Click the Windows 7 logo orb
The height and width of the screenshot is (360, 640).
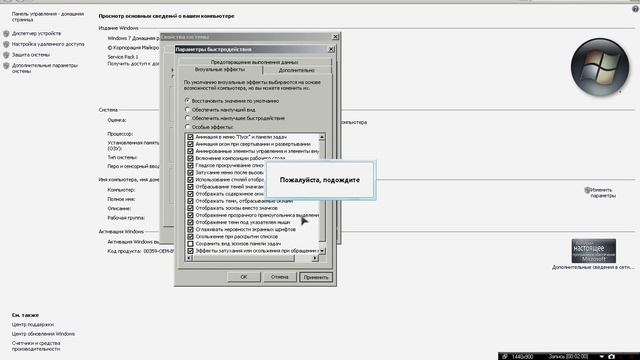pos(600,67)
